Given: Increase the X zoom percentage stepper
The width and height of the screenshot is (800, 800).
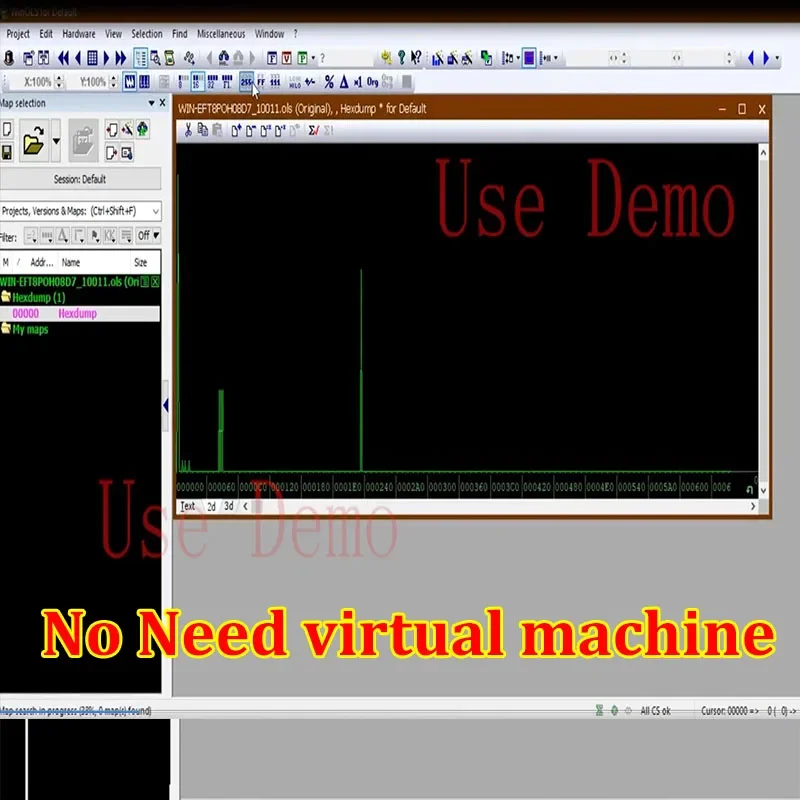Looking at the screenshot, I should coord(59,78).
